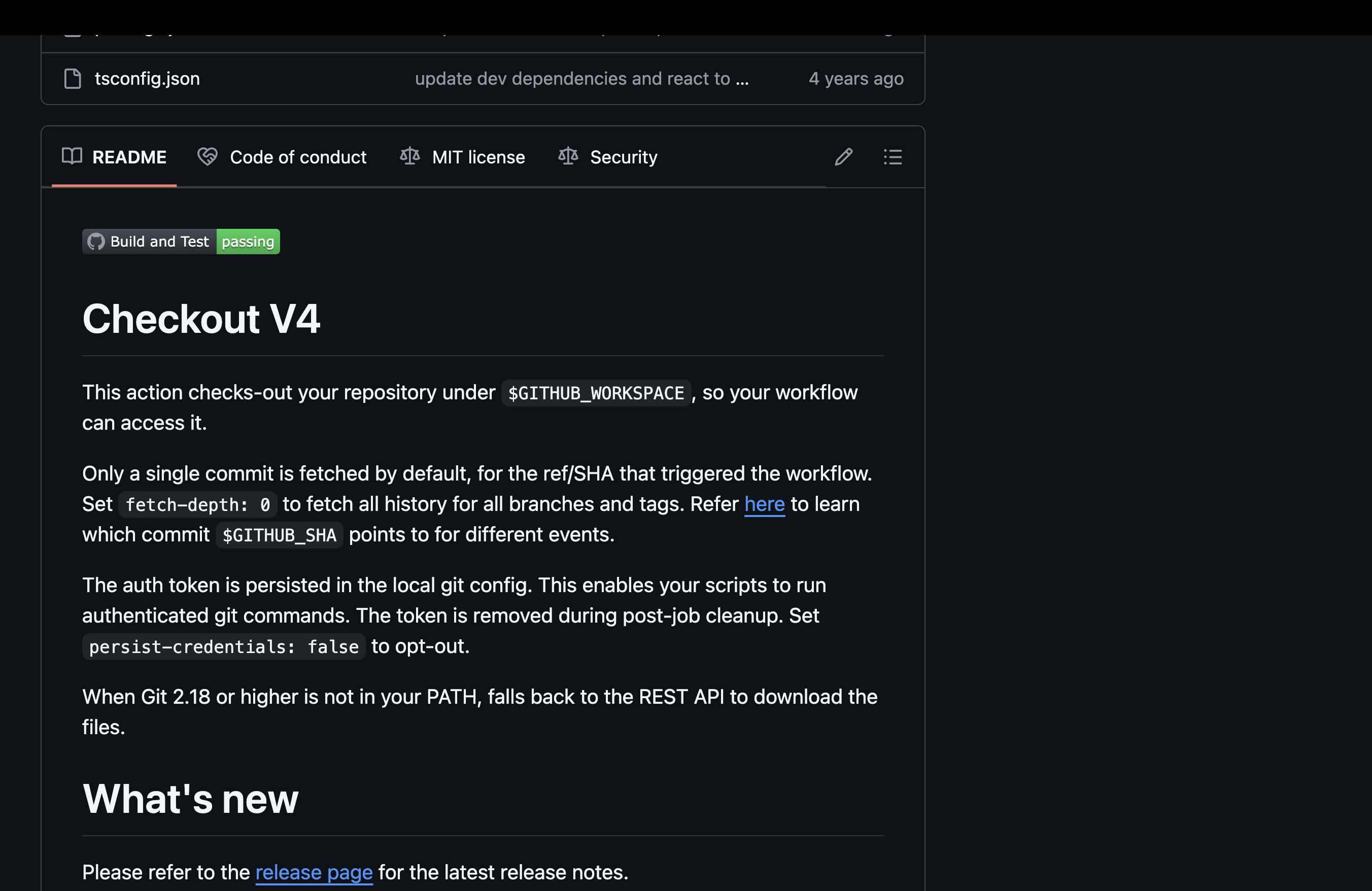This screenshot has width=1372, height=891.
Task: Click tsconfig.json file entry
Action: (x=147, y=77)
